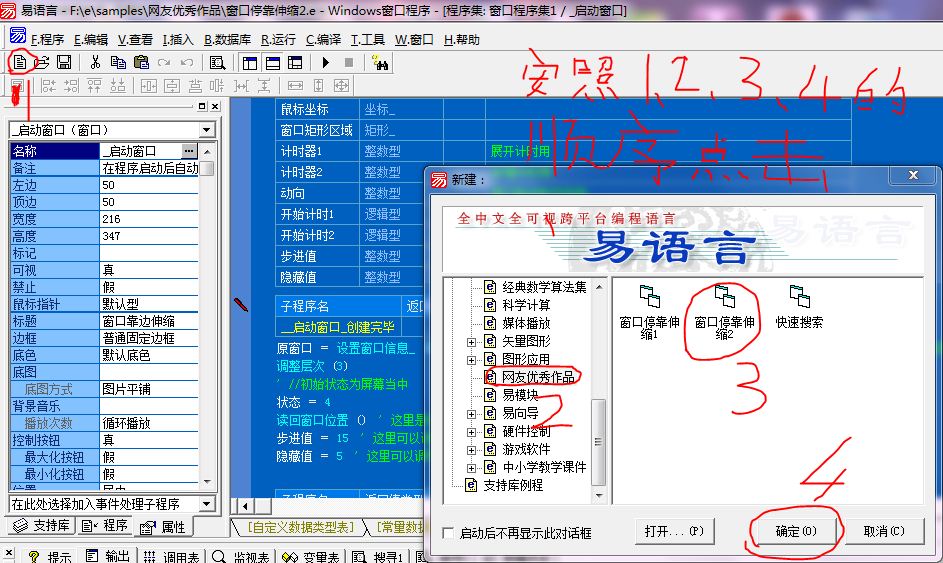943x563 pixels.
Task: Select the 快速搜索 sample icon
Action: (x=799, y=307)
